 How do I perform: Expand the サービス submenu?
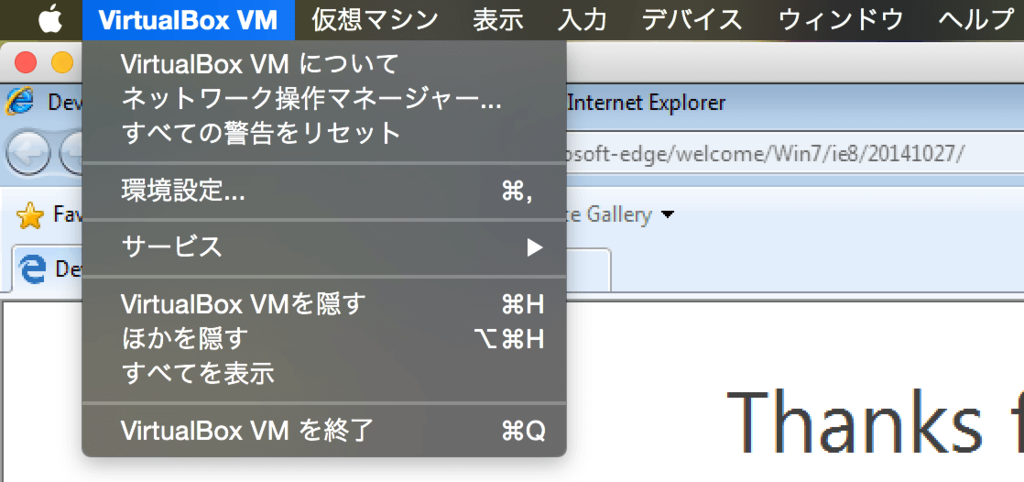tap(324, 247)
